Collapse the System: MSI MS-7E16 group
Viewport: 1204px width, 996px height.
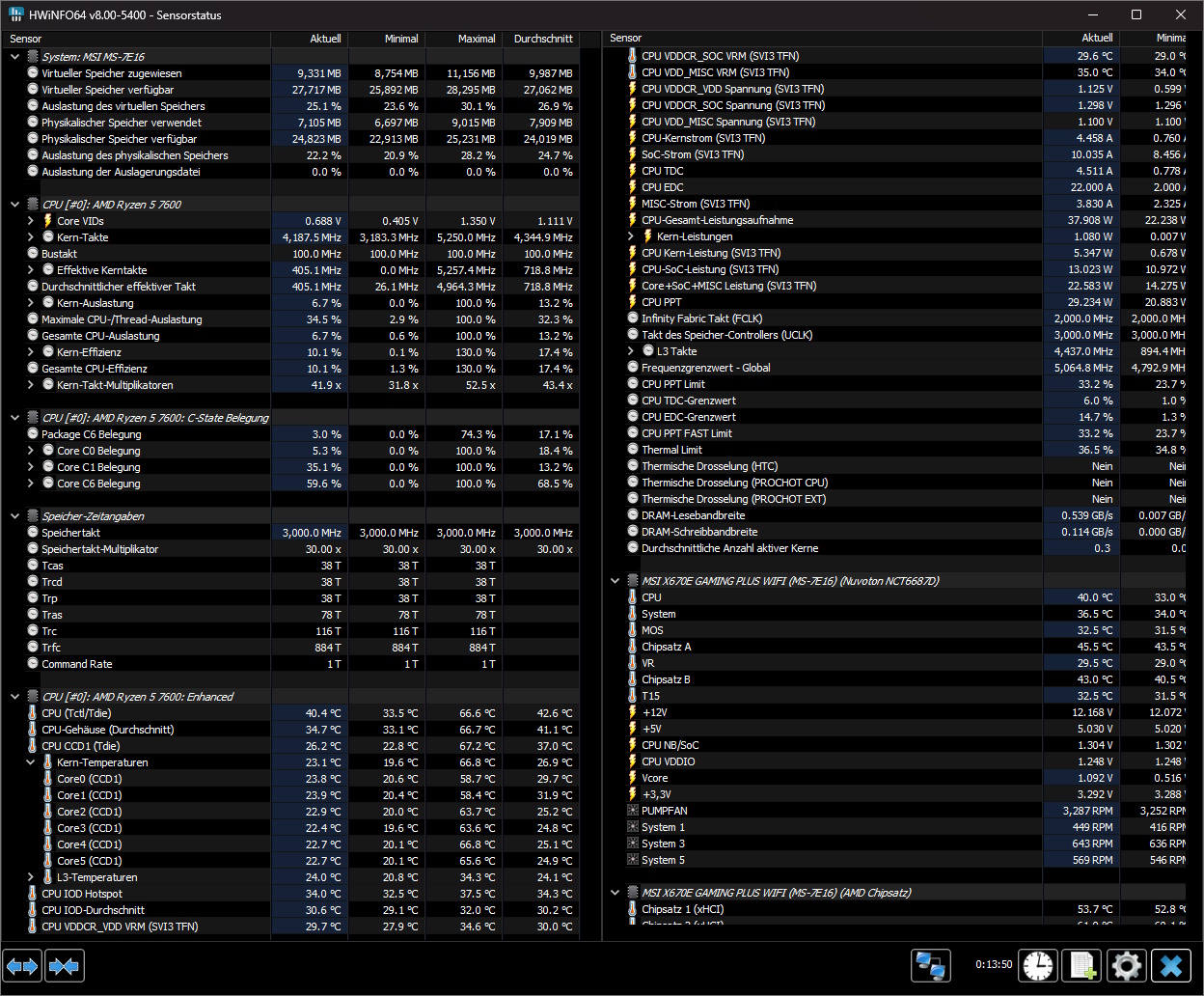(15, 57)
